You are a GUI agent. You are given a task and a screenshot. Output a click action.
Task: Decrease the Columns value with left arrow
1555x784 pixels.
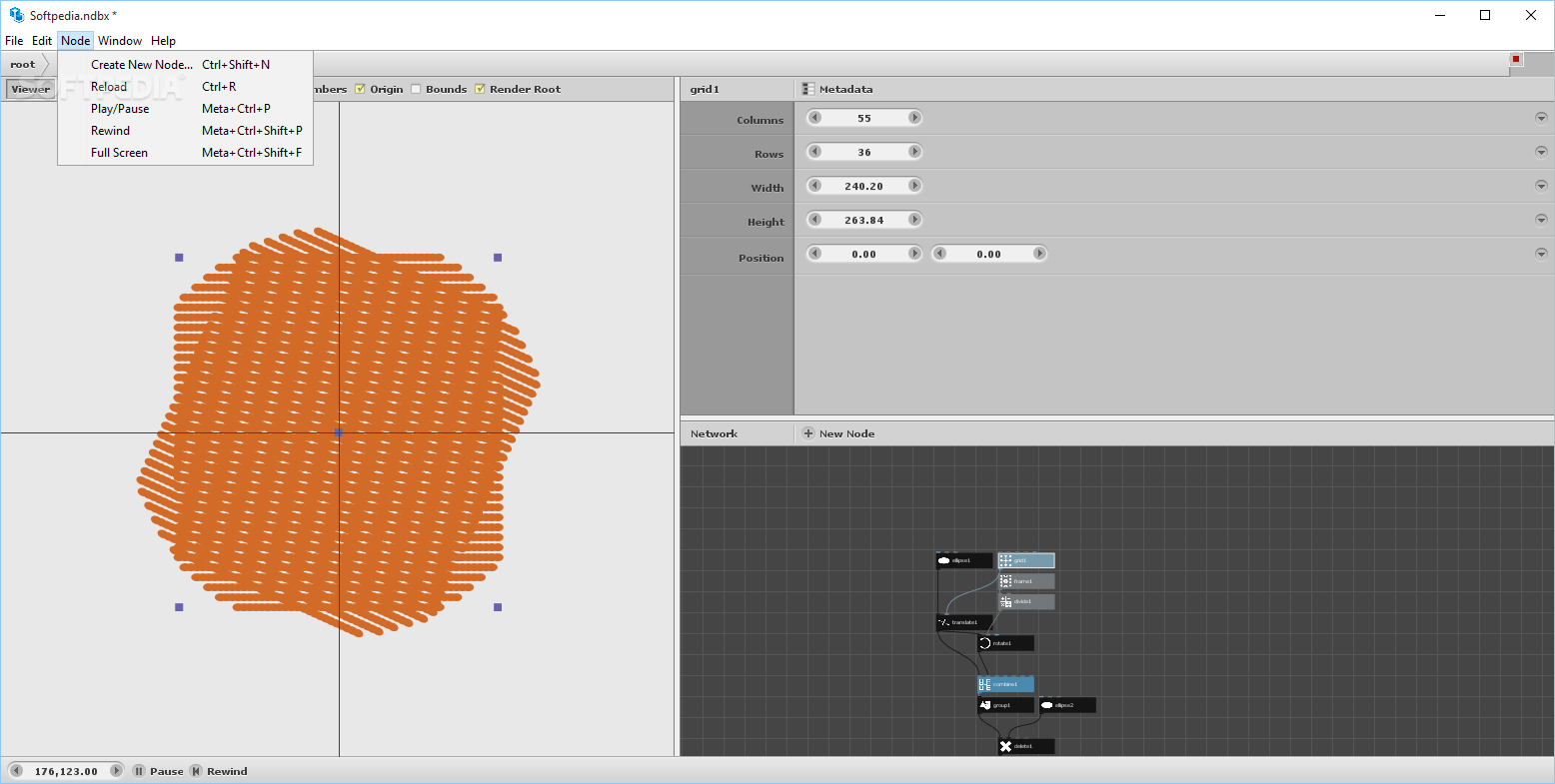click(x=814, y=118)
